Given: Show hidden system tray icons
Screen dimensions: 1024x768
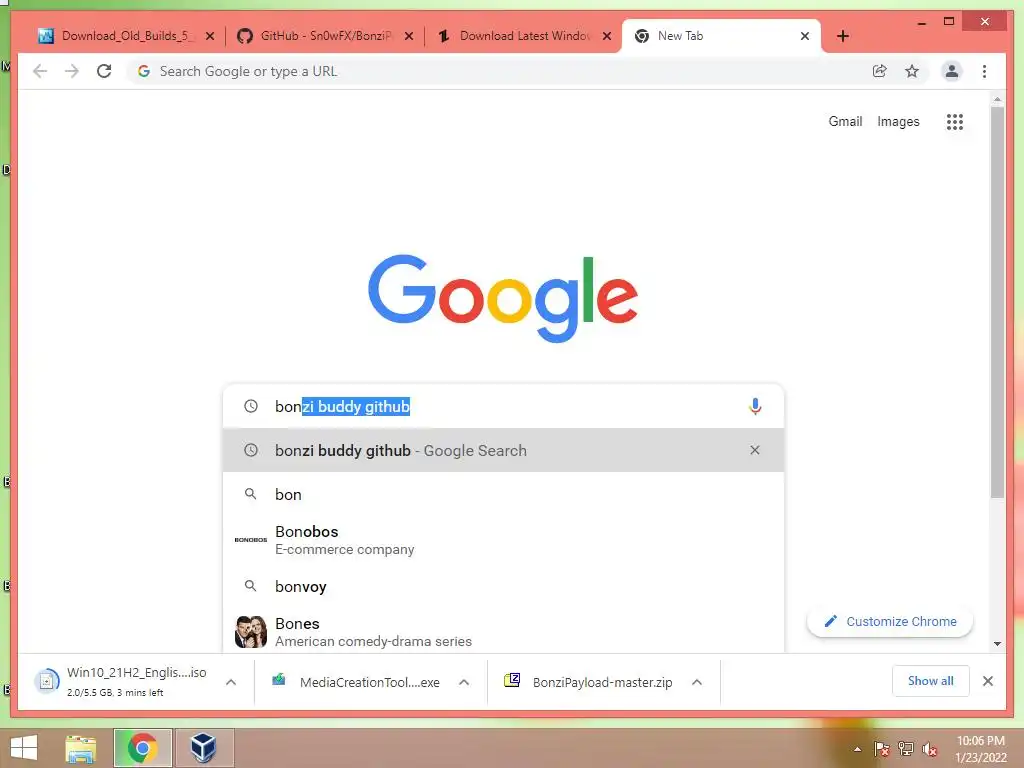Looking at the screenshot, I should 857,750.
